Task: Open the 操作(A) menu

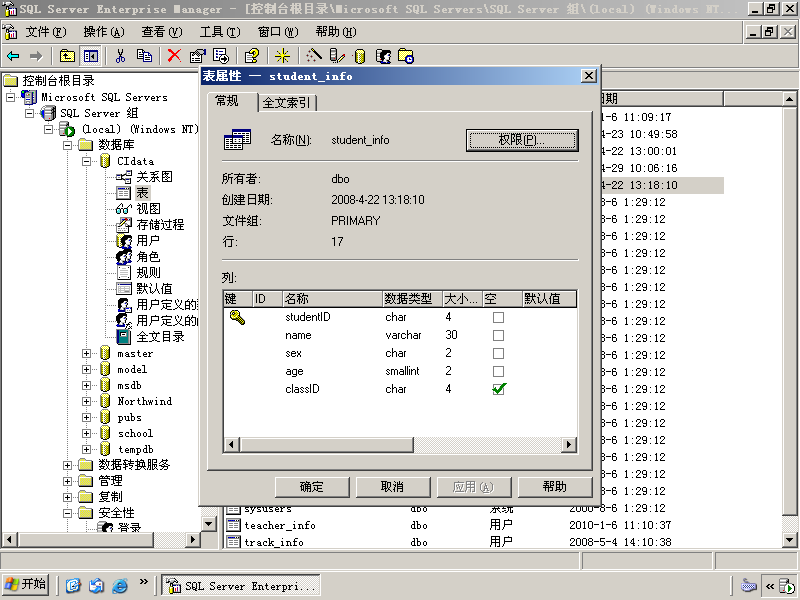Action: (104, 32)
